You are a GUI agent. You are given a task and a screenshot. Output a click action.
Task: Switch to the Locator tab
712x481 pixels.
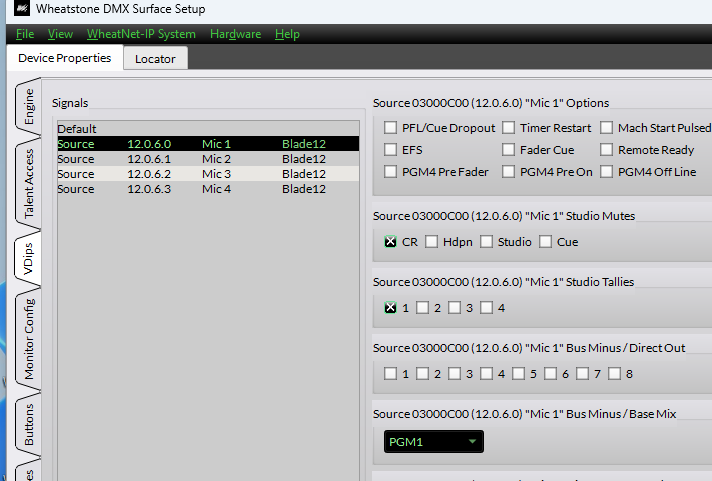155,59
